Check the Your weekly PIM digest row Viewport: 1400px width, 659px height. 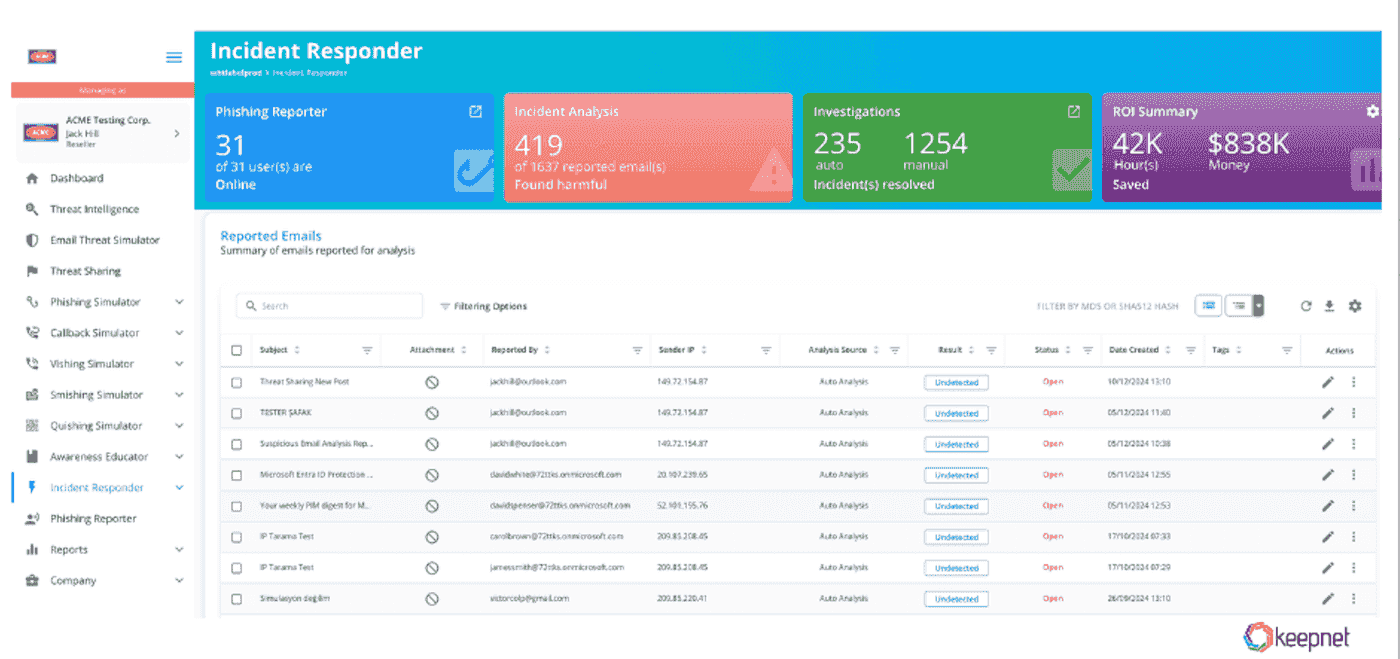coord(237,506)
